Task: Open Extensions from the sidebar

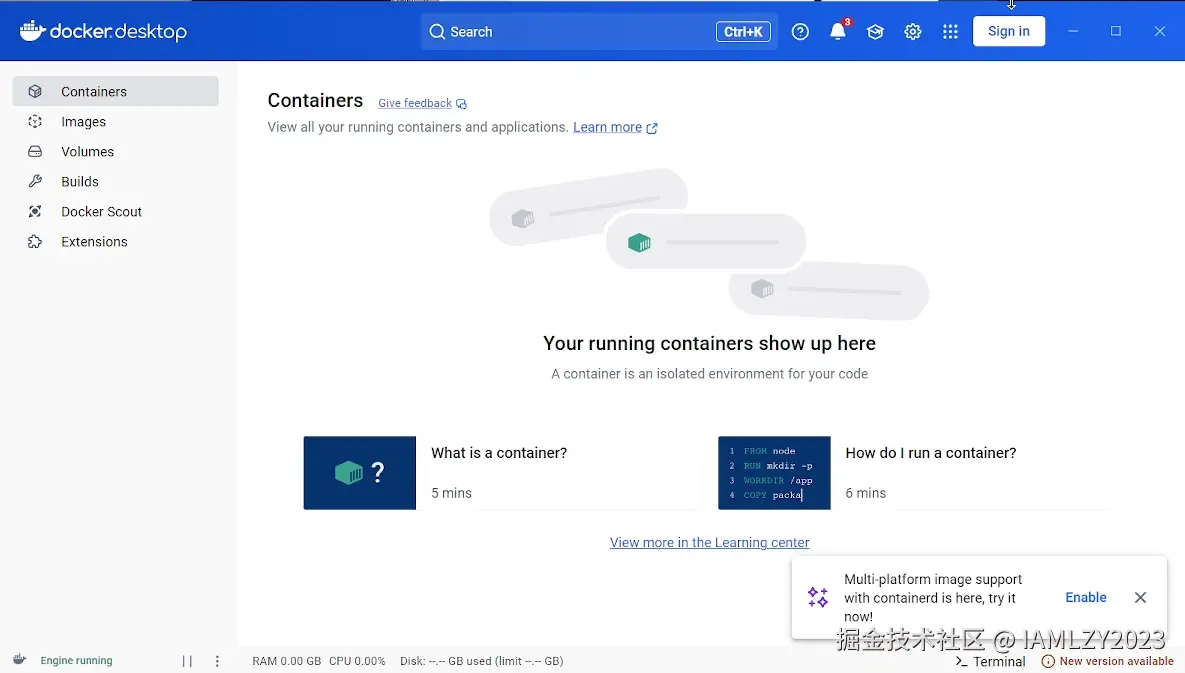Action: 116,242
